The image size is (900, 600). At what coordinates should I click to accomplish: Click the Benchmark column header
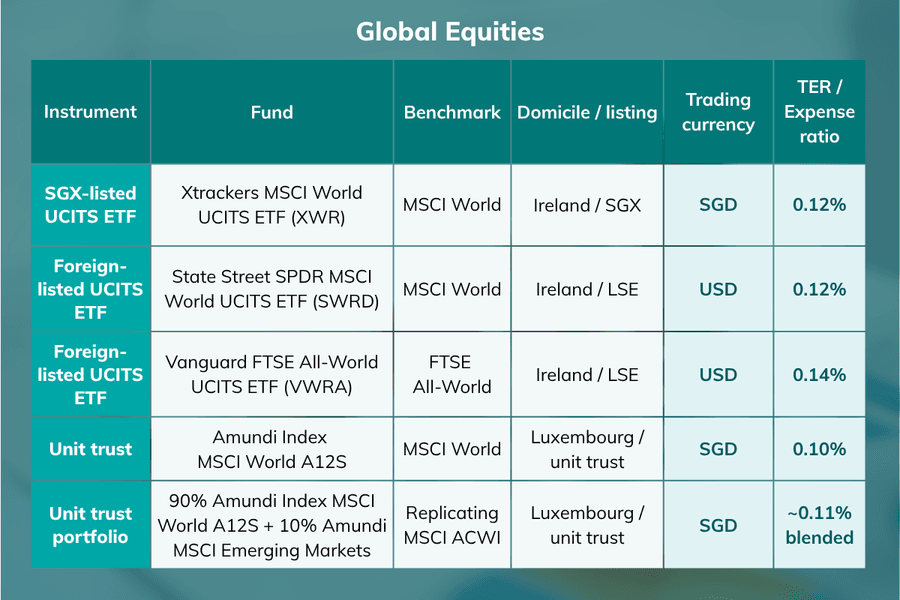(452, 112)
